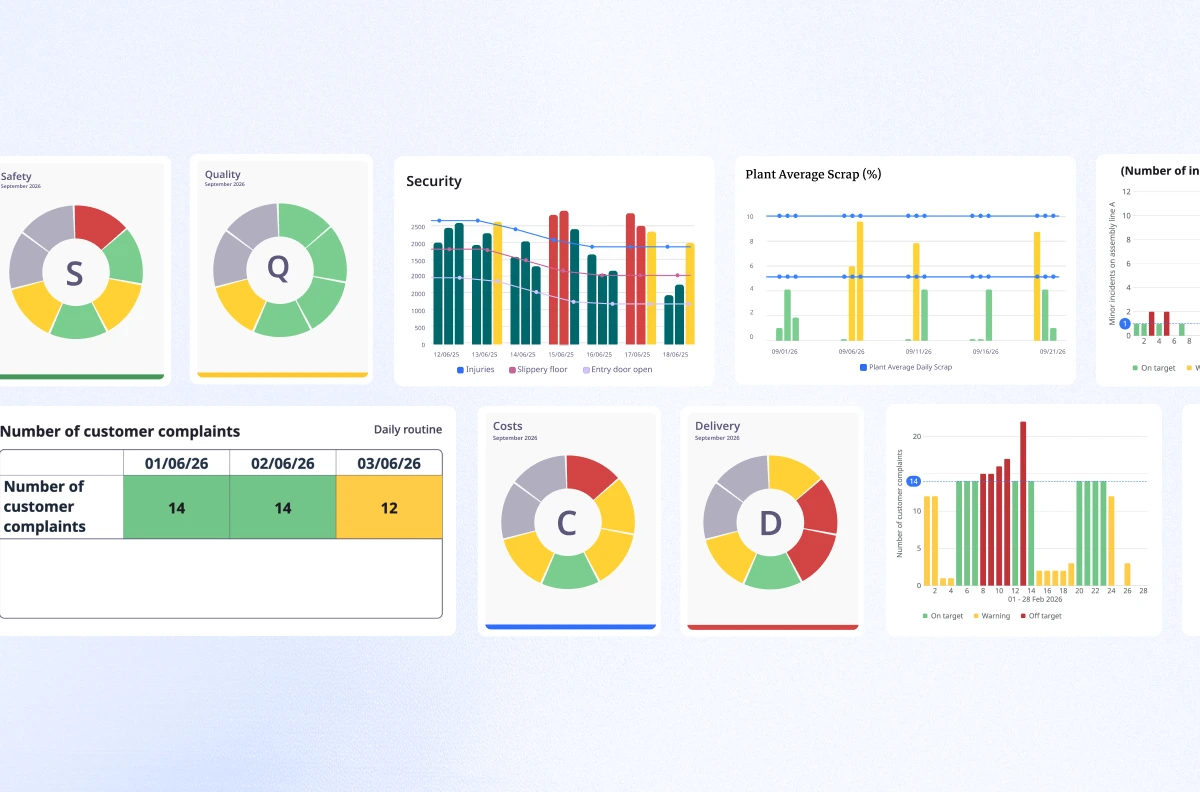Click the 09/01/26 scrap axis label
This screenshot has width=1200, height=792.
(785, 351)
